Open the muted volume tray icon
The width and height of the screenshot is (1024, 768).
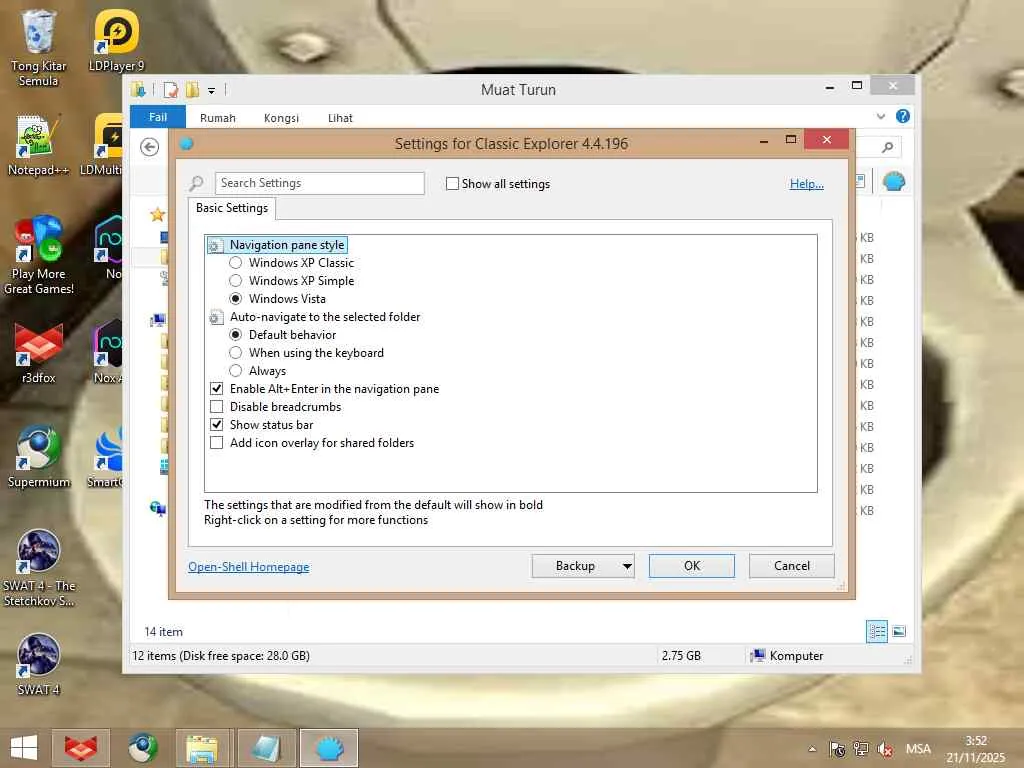886,749
